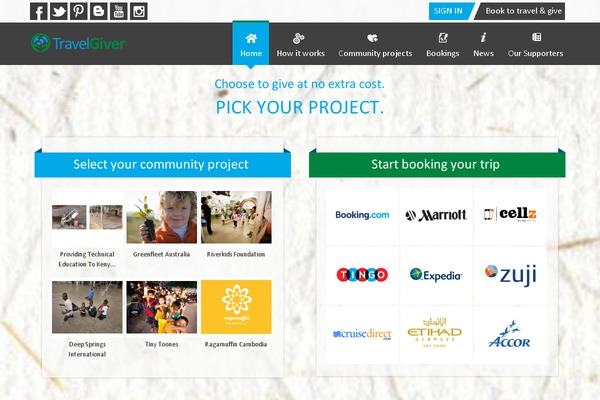Click Start booking your trip banner
The width and height of the screenshot is (600, 400).
pos(437,165)
